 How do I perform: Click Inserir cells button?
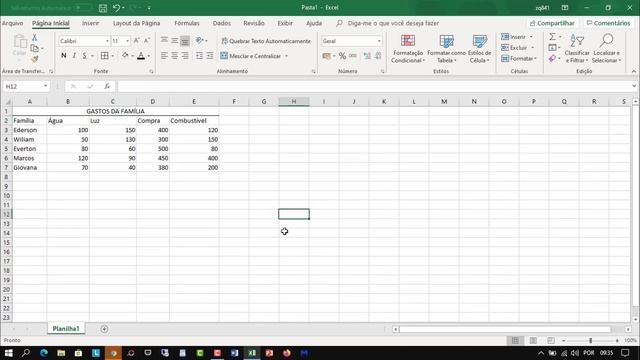[x=514, y=37]
